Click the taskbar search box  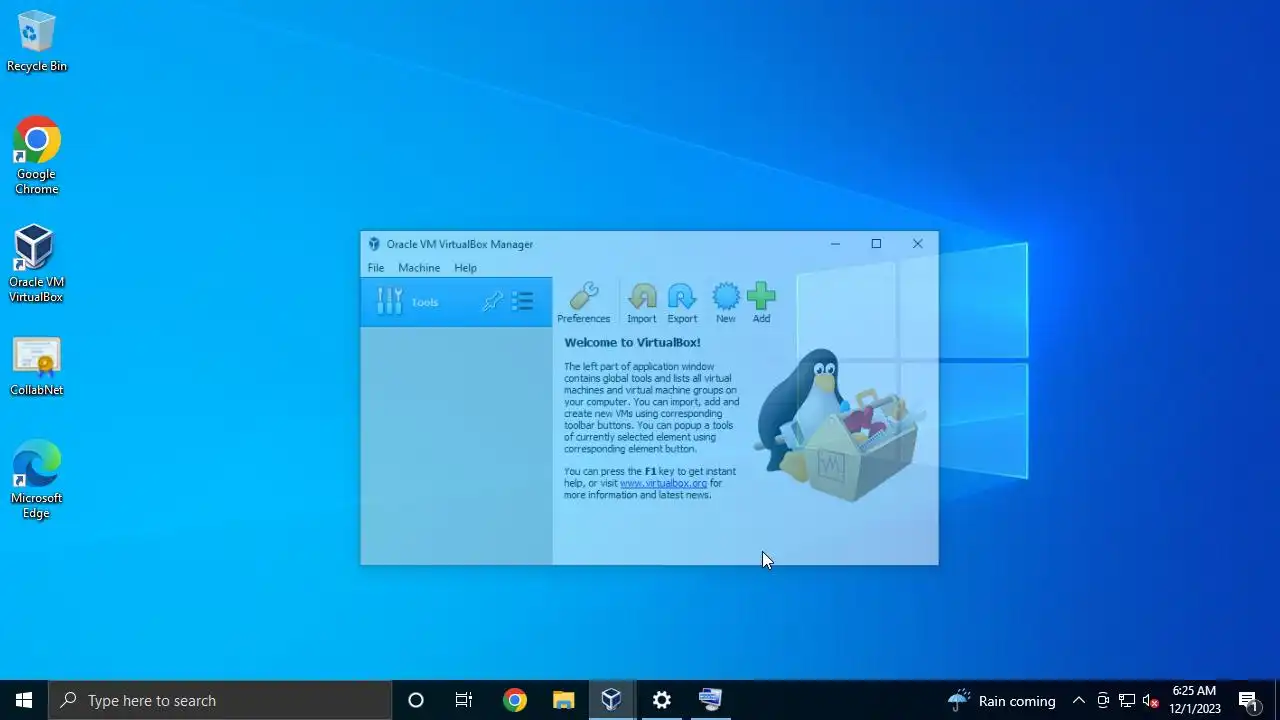pyautogui.click(x=220, y=700)
